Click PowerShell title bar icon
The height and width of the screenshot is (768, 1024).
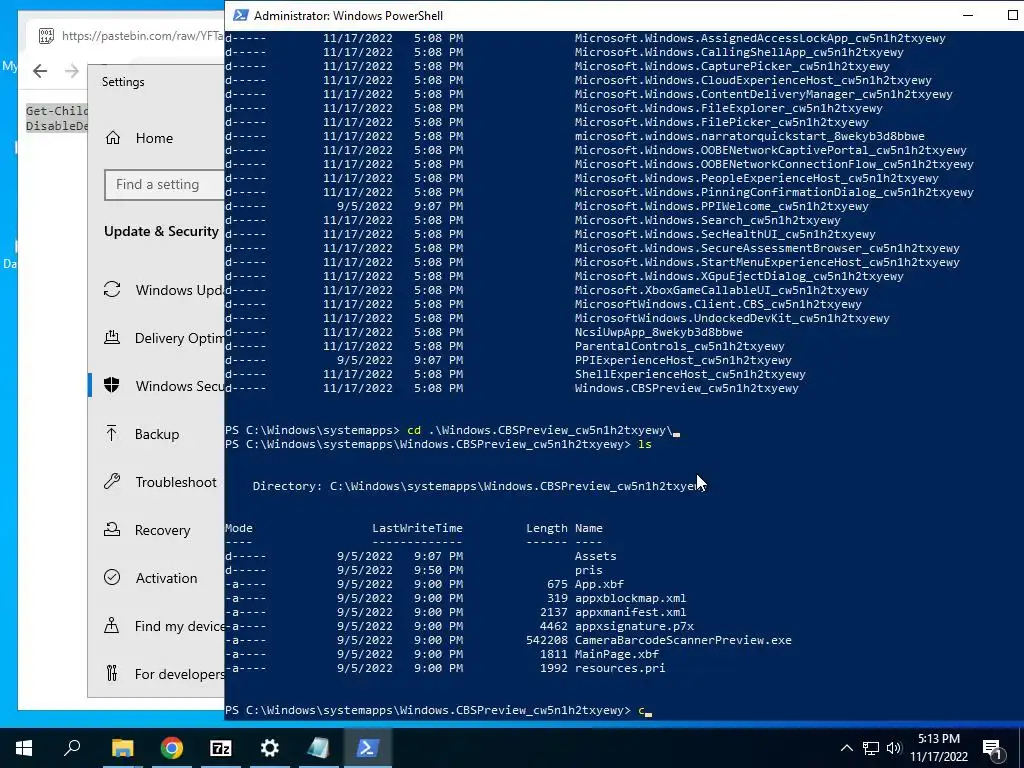240,16
